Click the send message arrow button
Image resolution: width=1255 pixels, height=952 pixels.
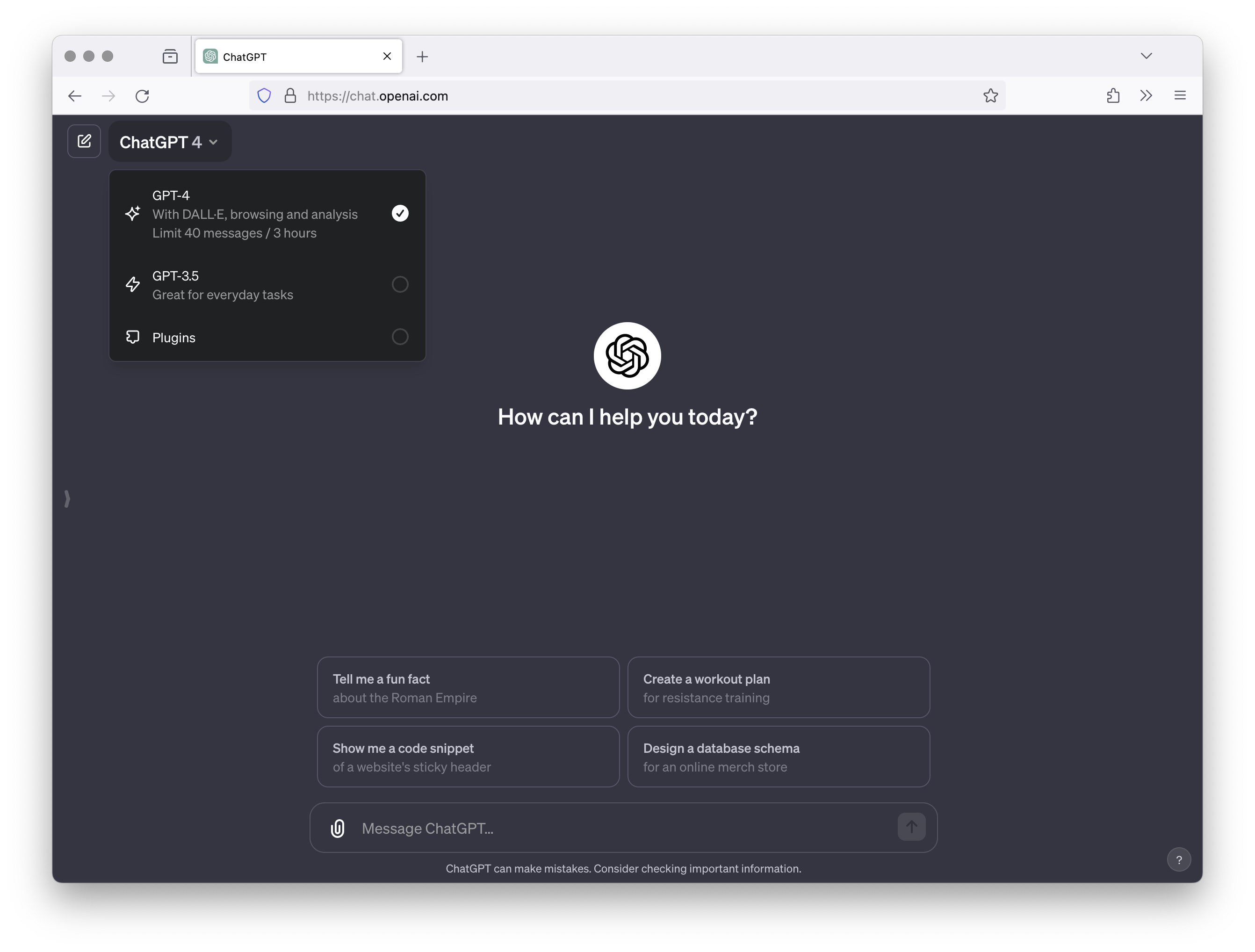click(911, 827)
